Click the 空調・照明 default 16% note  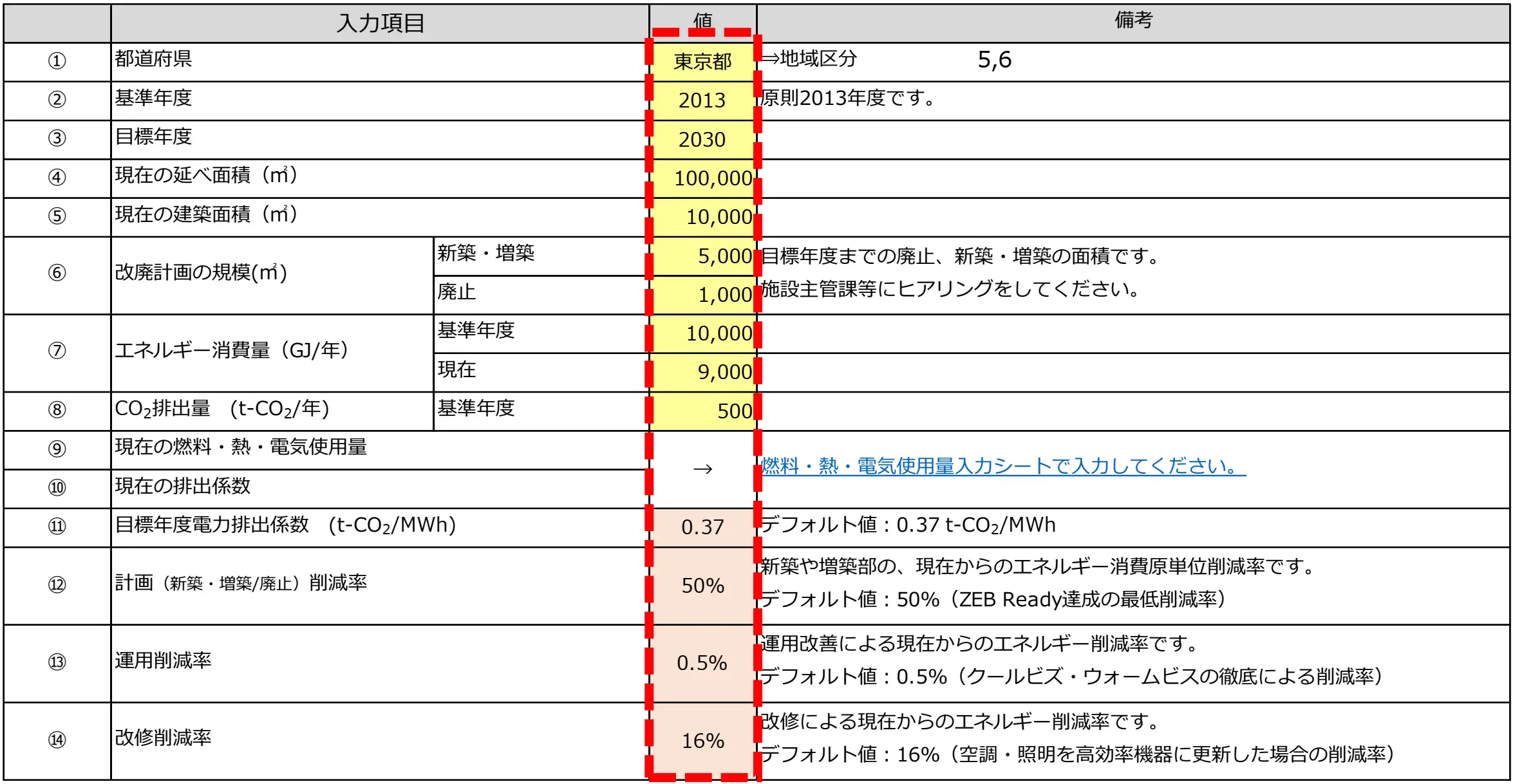1078,754
